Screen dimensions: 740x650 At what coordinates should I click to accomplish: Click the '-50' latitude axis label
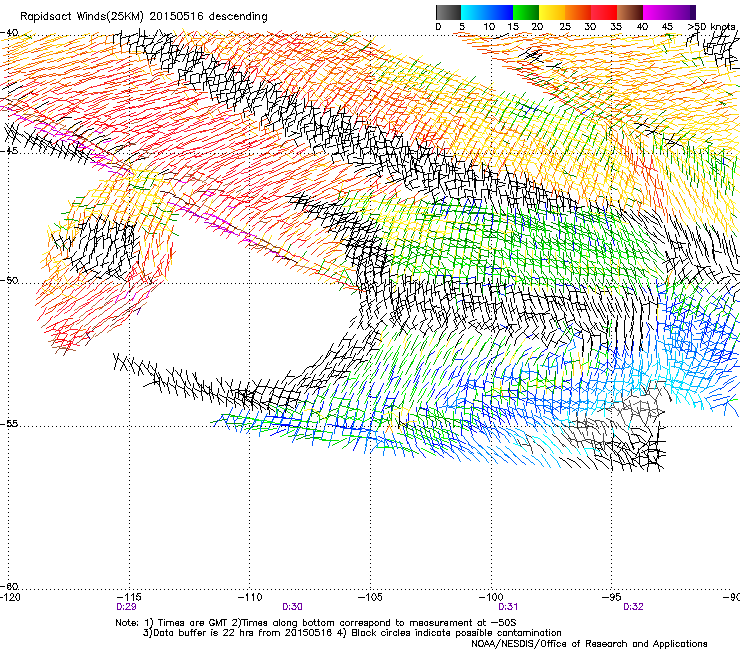(x=9, y=280)
